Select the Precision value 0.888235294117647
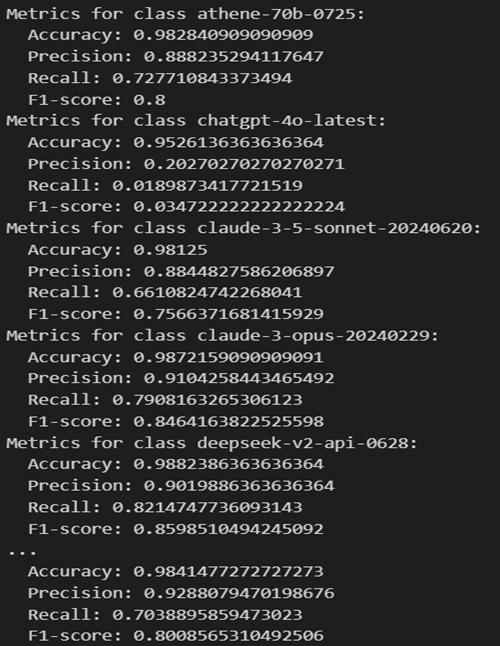This screenshot has height=646, width=500. click(x=234, y=56)
